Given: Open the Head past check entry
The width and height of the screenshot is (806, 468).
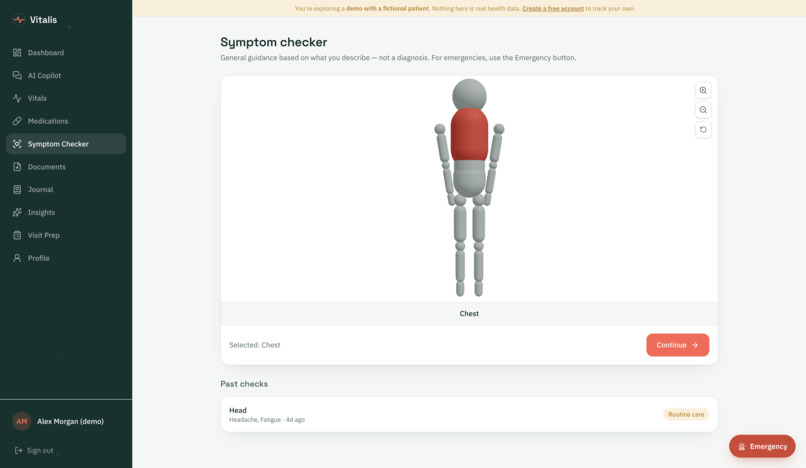Looking at the screenshot, I should tap(469, 415).
